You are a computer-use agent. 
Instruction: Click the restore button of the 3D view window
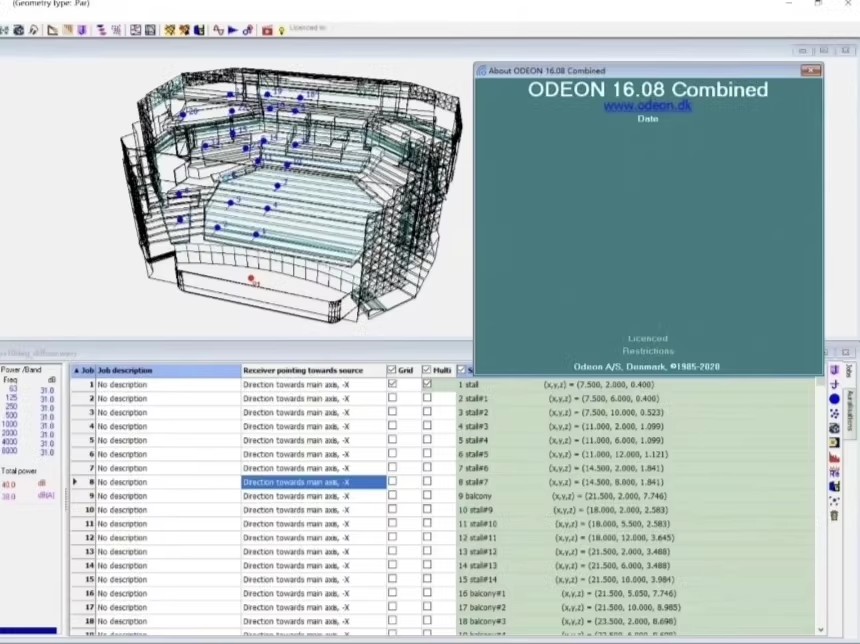pyautogui.click(x=824, y=50)
